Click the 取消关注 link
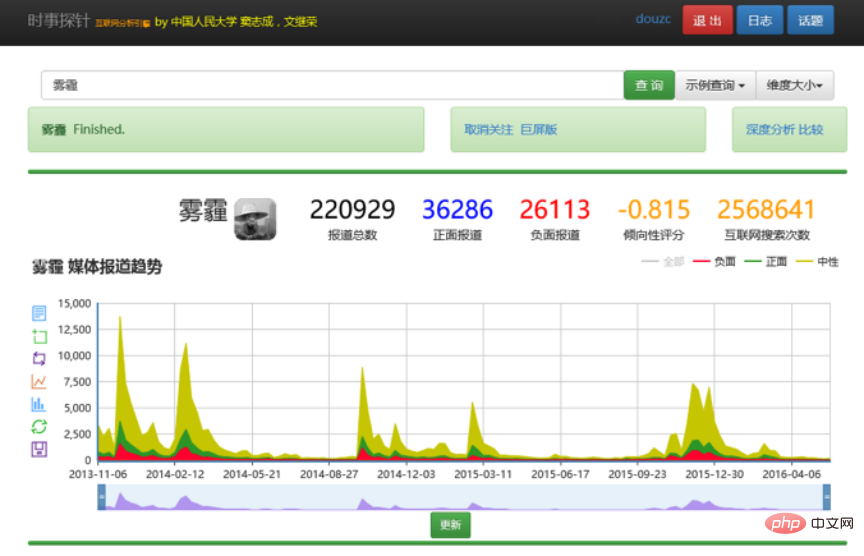The width and height of the screenshot is (864, 556). [488, 129]
